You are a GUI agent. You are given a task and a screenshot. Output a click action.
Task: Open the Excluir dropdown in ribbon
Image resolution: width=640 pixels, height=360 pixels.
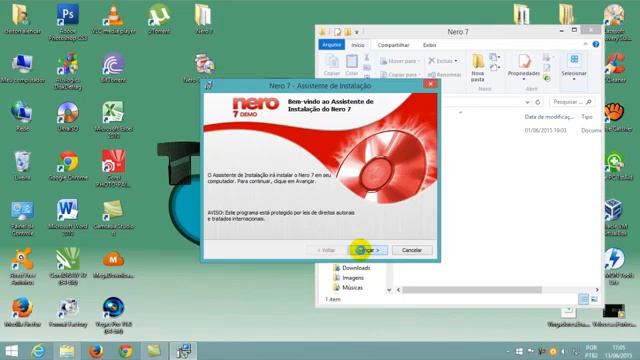(x=443, y=61)
